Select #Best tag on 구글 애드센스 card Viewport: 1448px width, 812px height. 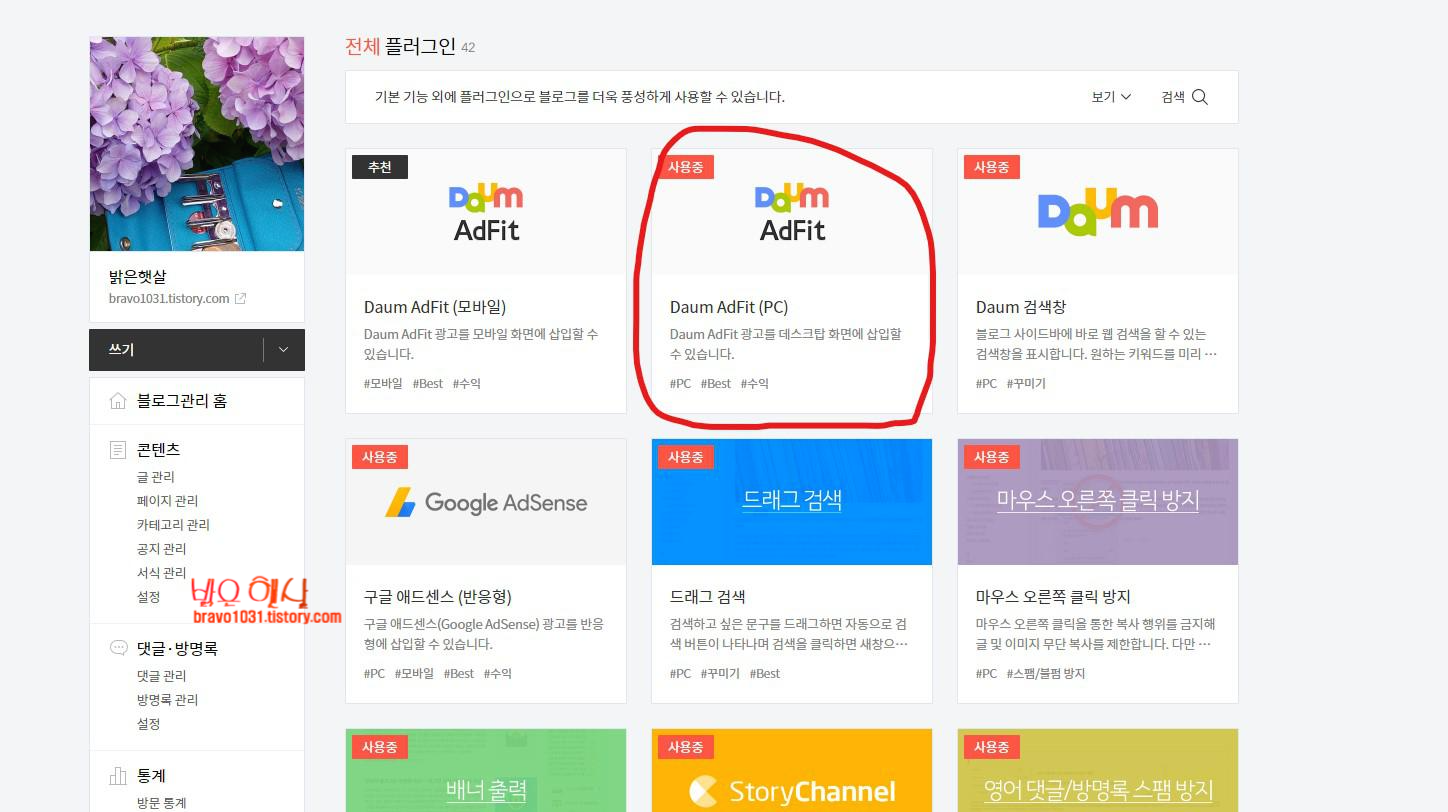[459, 674]
